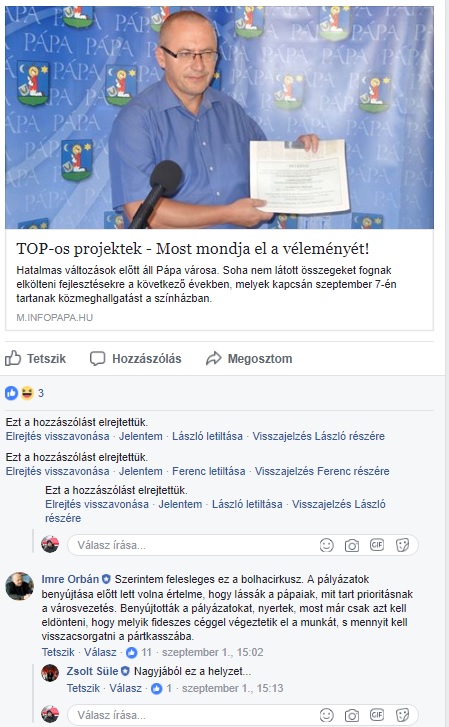Open emoji picker in first reply box

point(327,545)
